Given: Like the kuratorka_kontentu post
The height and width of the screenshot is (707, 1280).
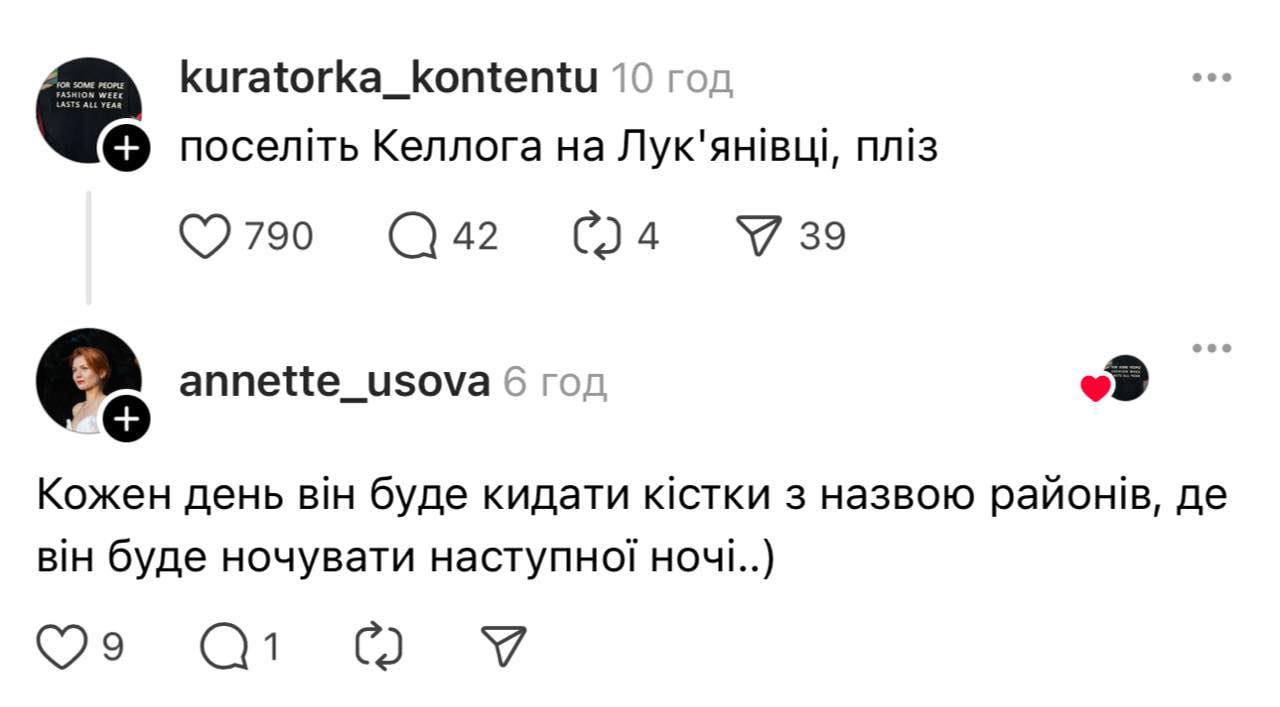Looking at the screenshot, I should [205, 237].
